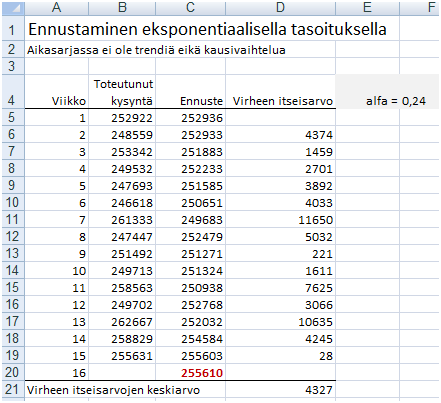Select row 4 header
441x403 pixels.
13,92
